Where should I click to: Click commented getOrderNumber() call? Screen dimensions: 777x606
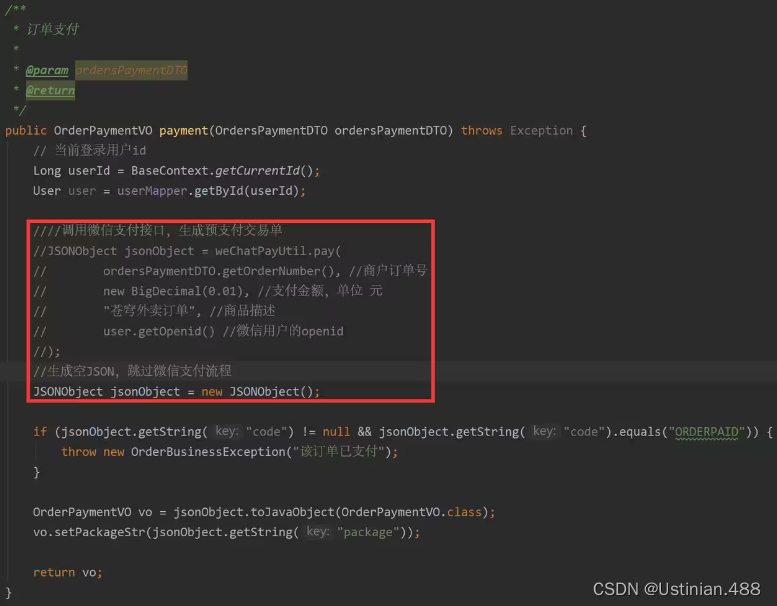(x=279, y=272)
